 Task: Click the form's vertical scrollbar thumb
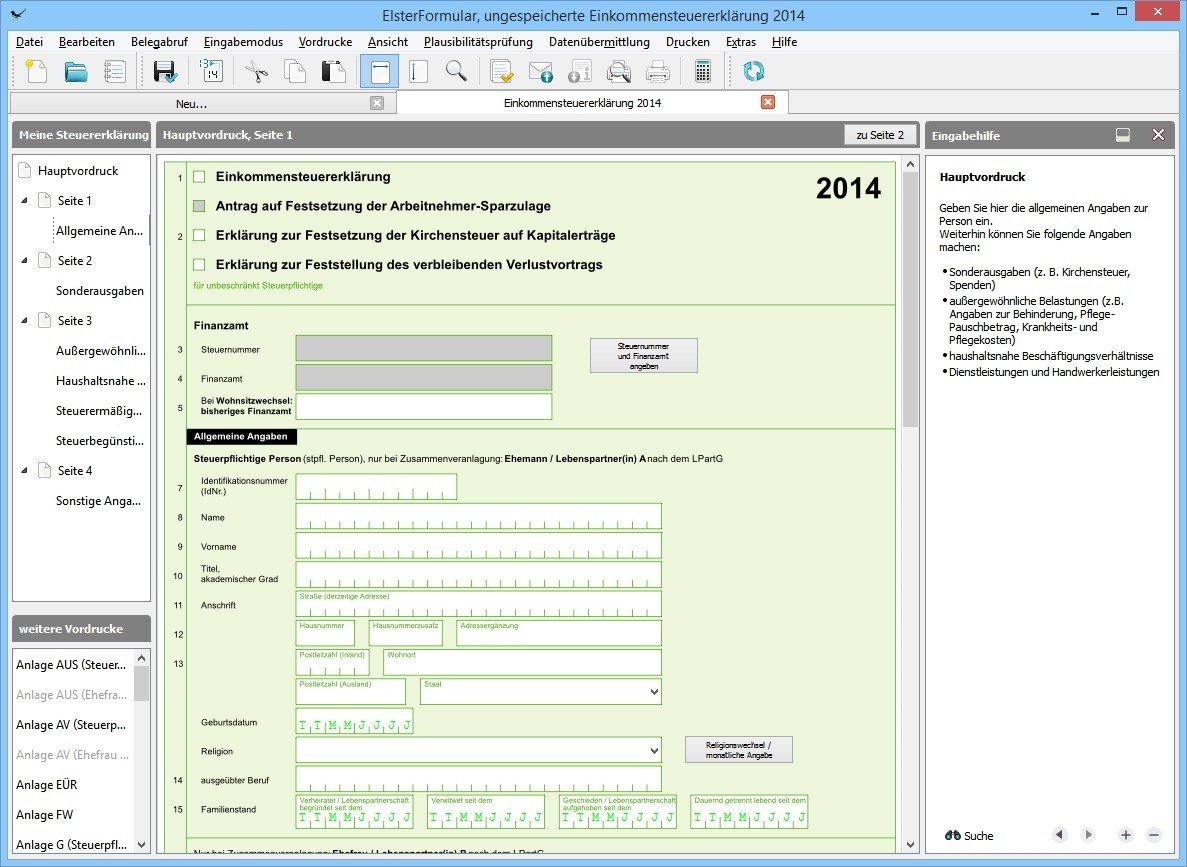tap(910, 300)
